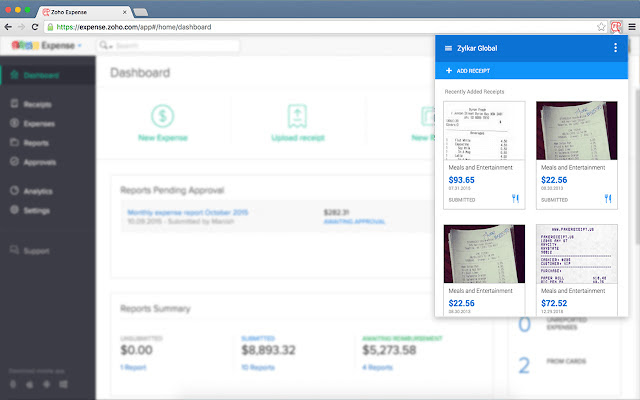
Task: Expand the Expense app switcher dropdown
Action: tap(80, 45)
